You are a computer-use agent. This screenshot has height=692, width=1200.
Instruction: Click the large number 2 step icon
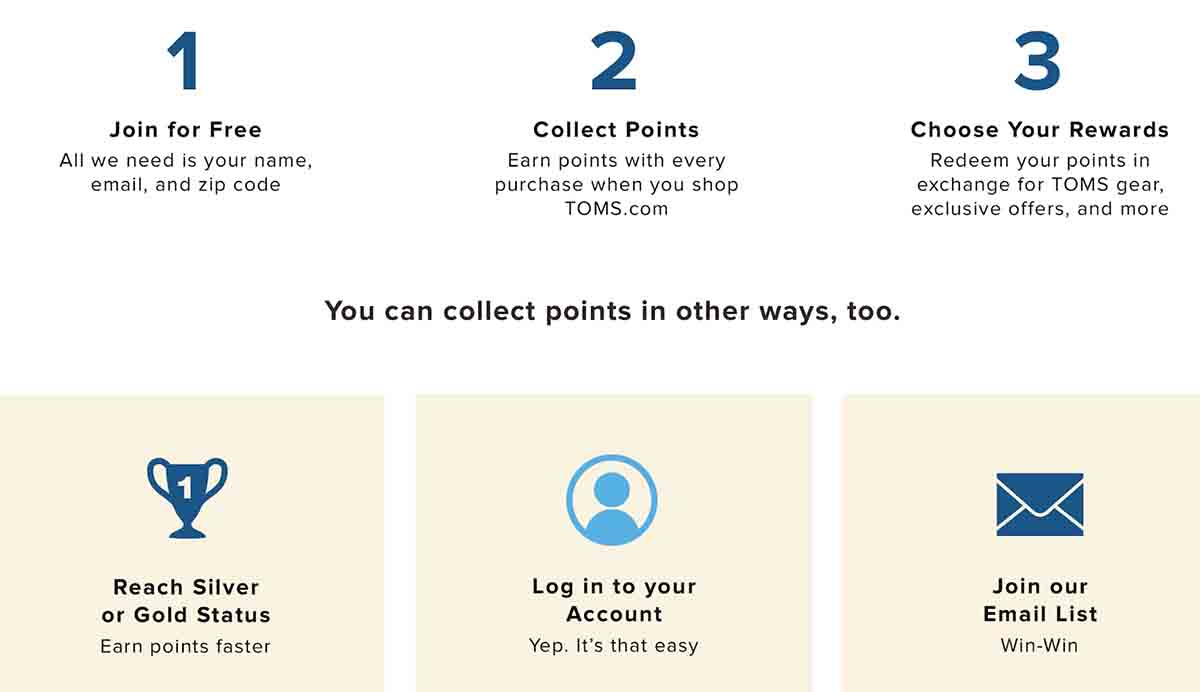614,60
